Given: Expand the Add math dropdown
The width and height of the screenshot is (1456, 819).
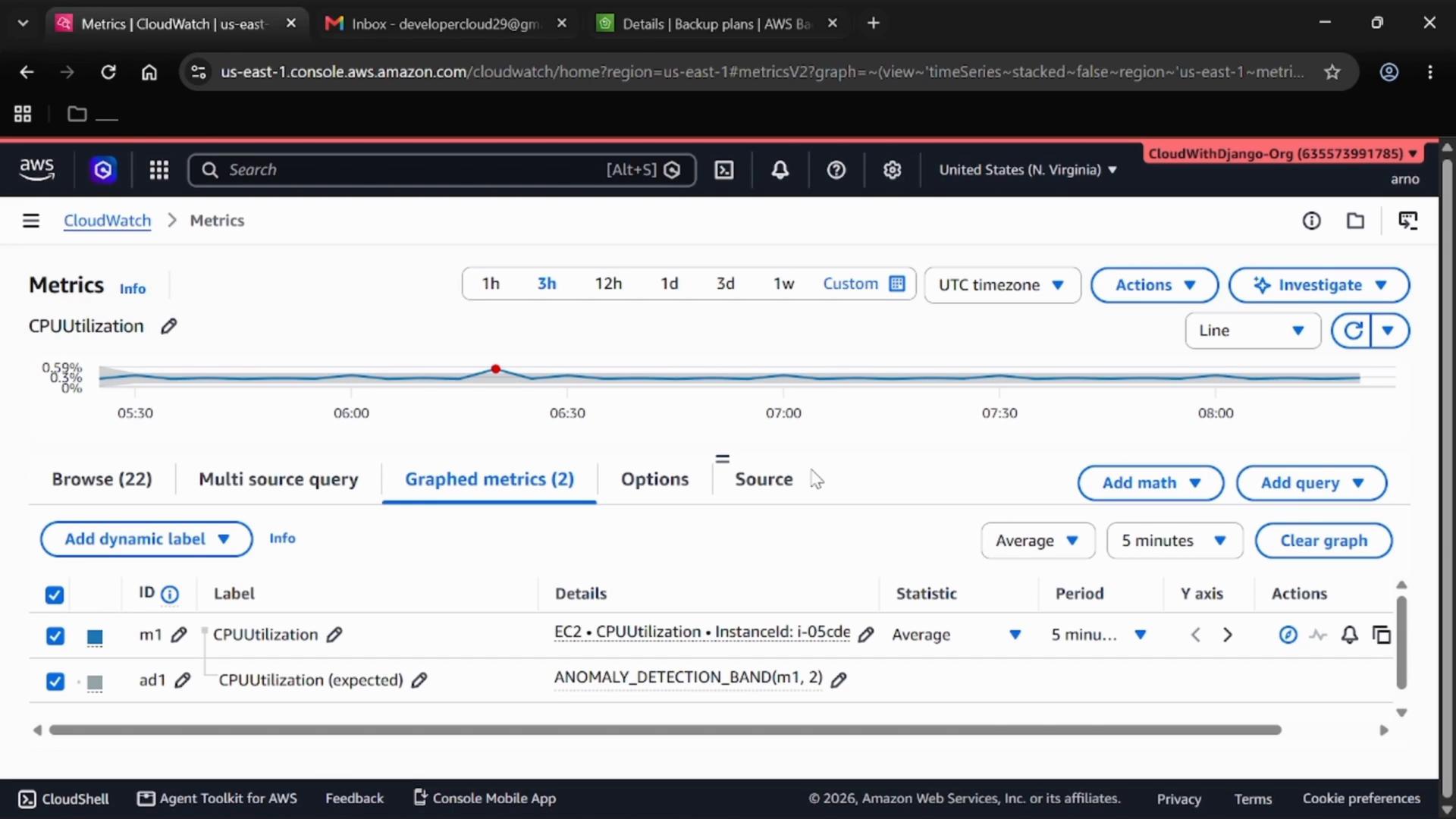Looking at the screenshot, I should click(x=1150, y=483).
